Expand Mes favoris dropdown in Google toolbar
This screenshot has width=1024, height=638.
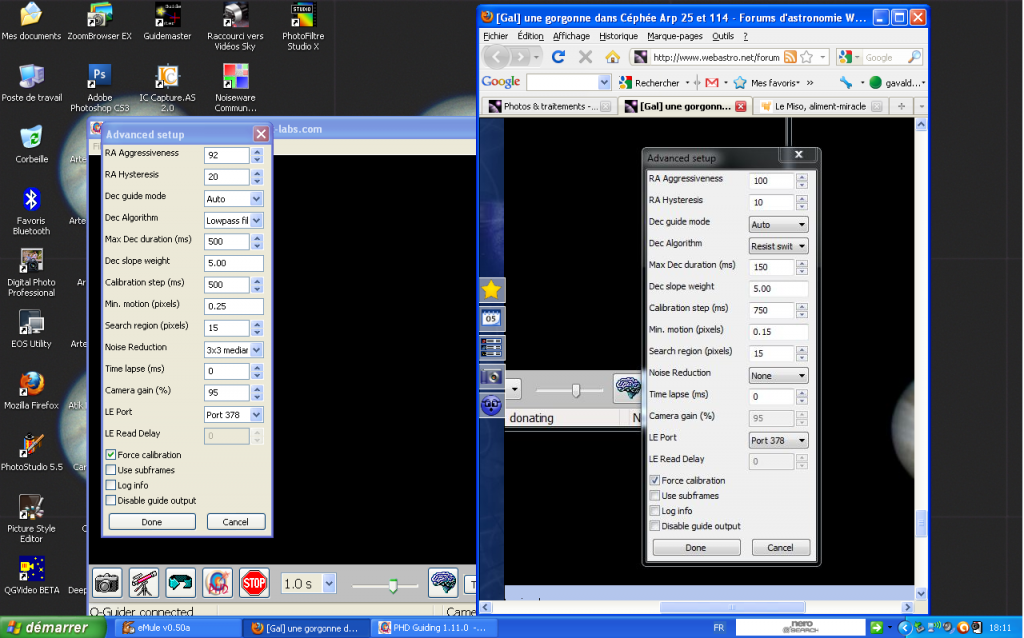775,83
